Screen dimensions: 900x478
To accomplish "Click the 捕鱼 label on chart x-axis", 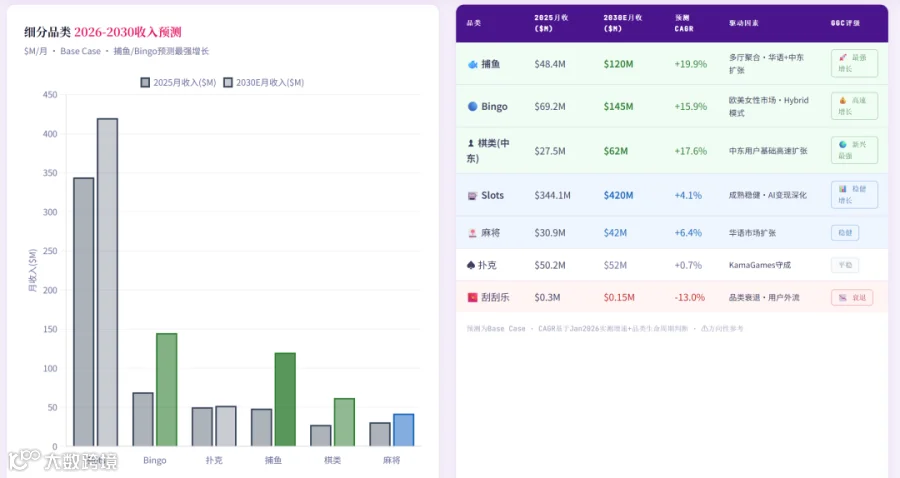I will tap(273, 460).
